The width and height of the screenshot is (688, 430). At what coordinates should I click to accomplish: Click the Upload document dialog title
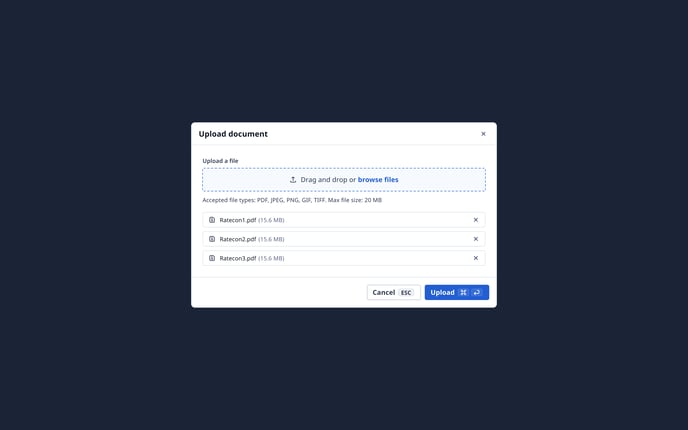233,134
